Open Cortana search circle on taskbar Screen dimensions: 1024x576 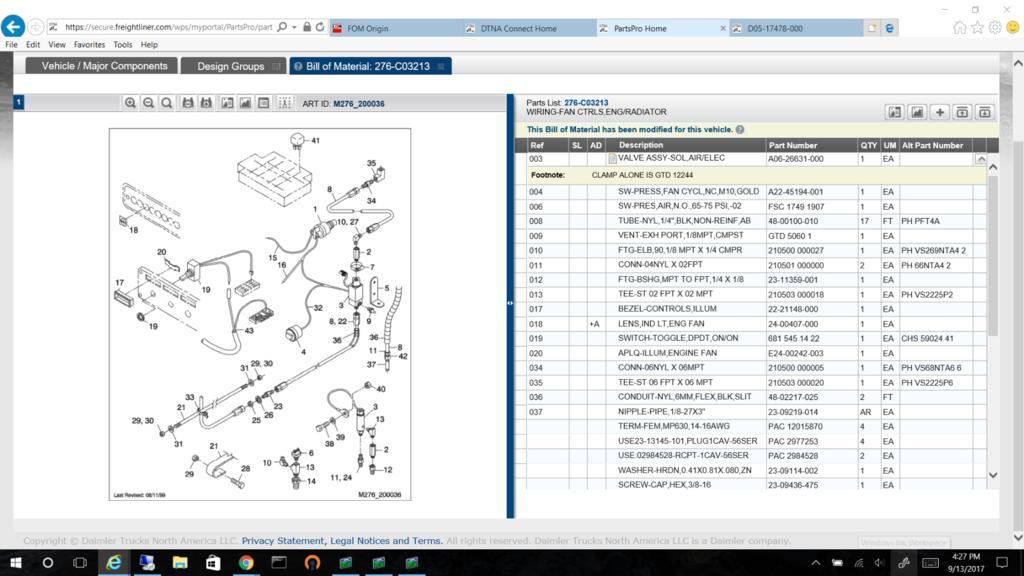pyautogui.click(x=48, y=562)
